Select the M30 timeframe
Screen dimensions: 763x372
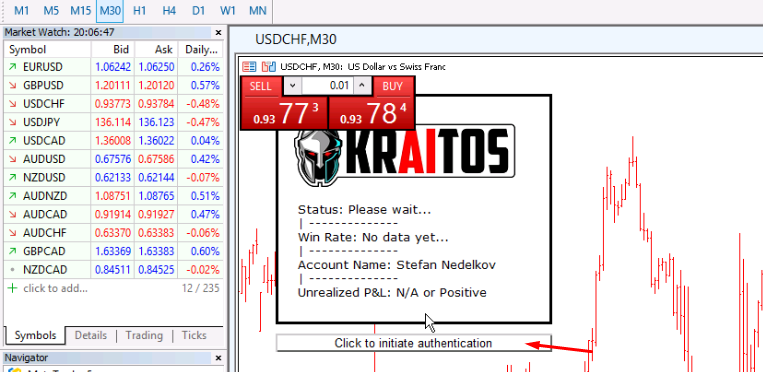tap(110, 11)
